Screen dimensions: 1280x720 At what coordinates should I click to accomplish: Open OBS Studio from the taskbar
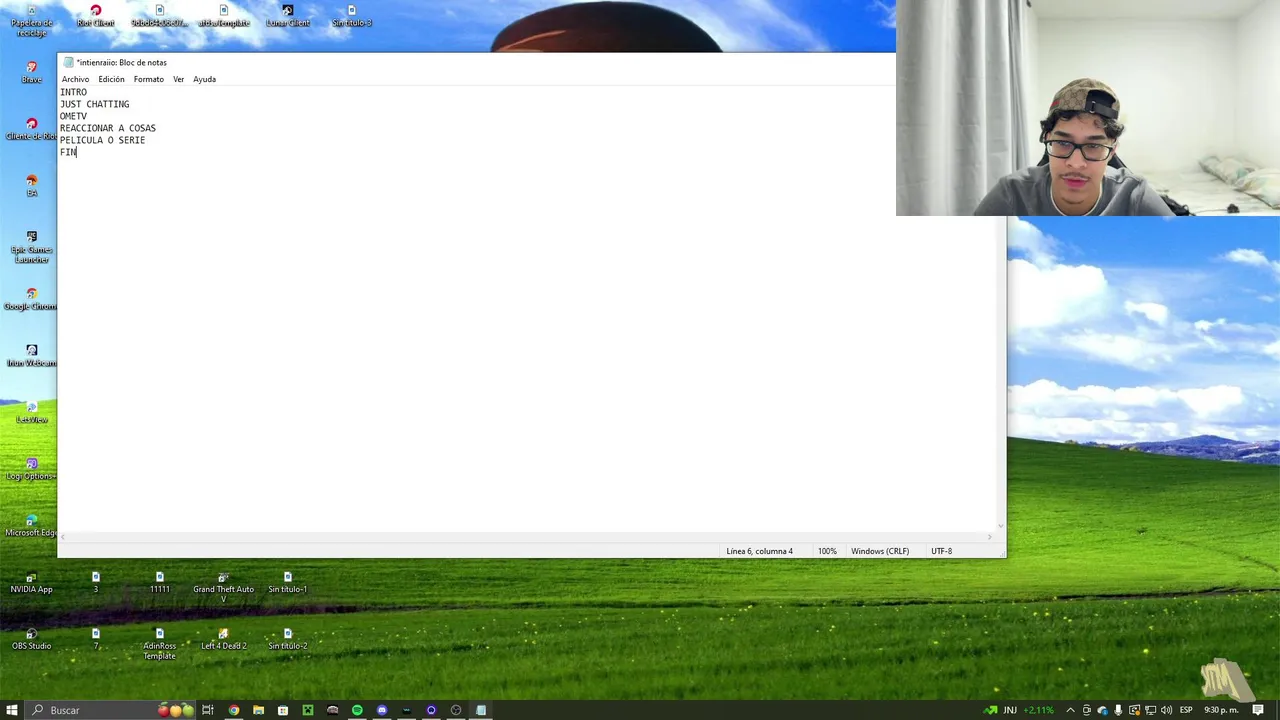pos(456,710)
